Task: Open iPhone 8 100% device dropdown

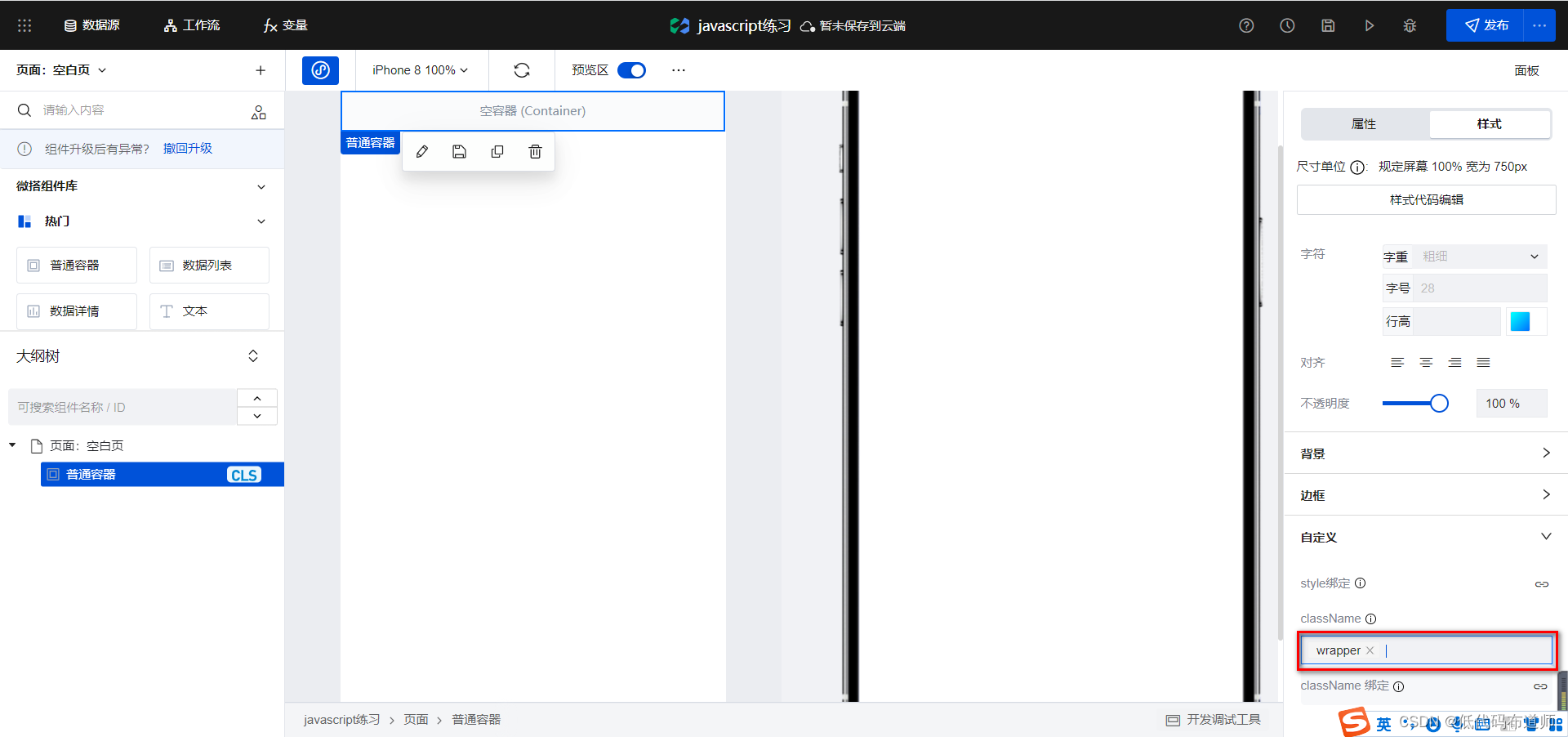Action: click(x=421, y=70)
